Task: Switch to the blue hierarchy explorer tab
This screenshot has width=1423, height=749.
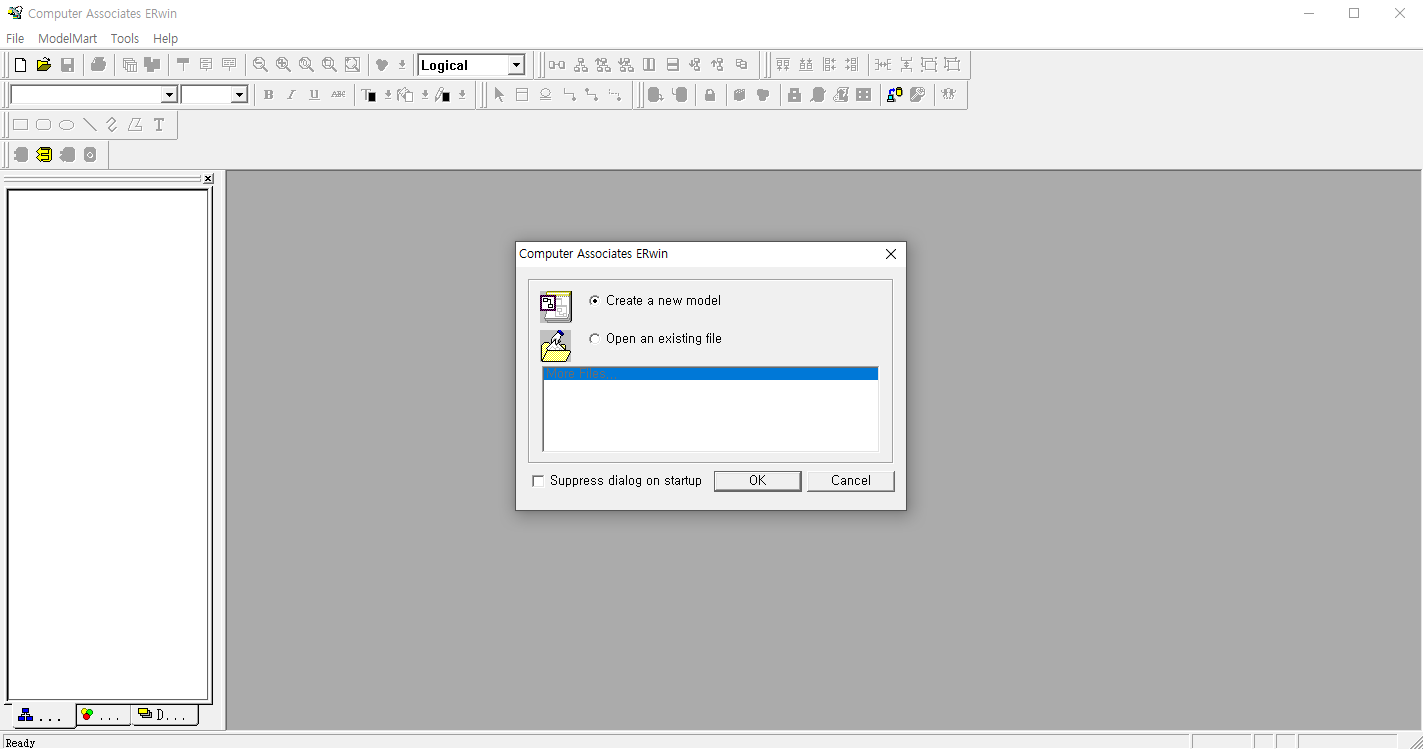Action: point(43,715)
